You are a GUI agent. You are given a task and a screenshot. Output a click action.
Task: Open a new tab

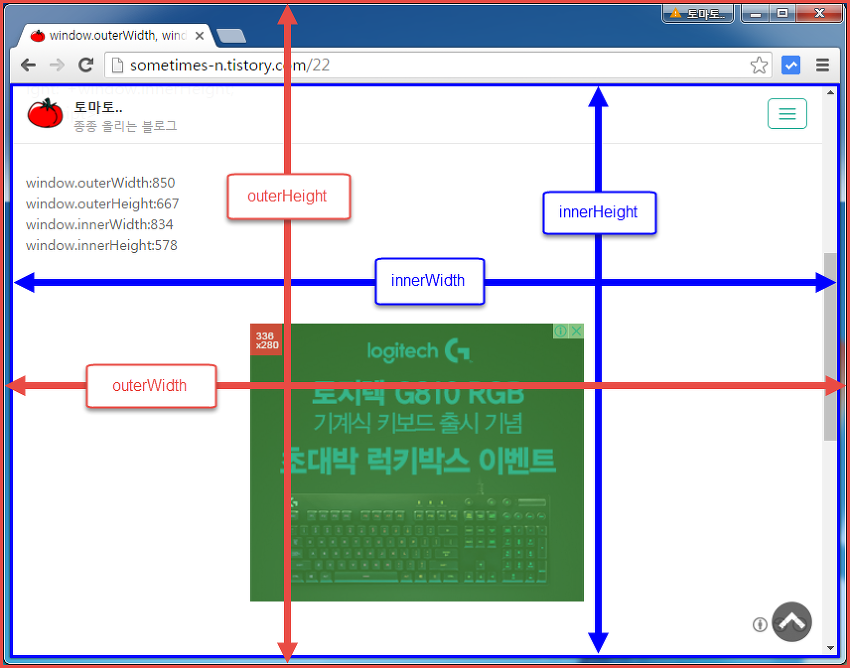231,37
